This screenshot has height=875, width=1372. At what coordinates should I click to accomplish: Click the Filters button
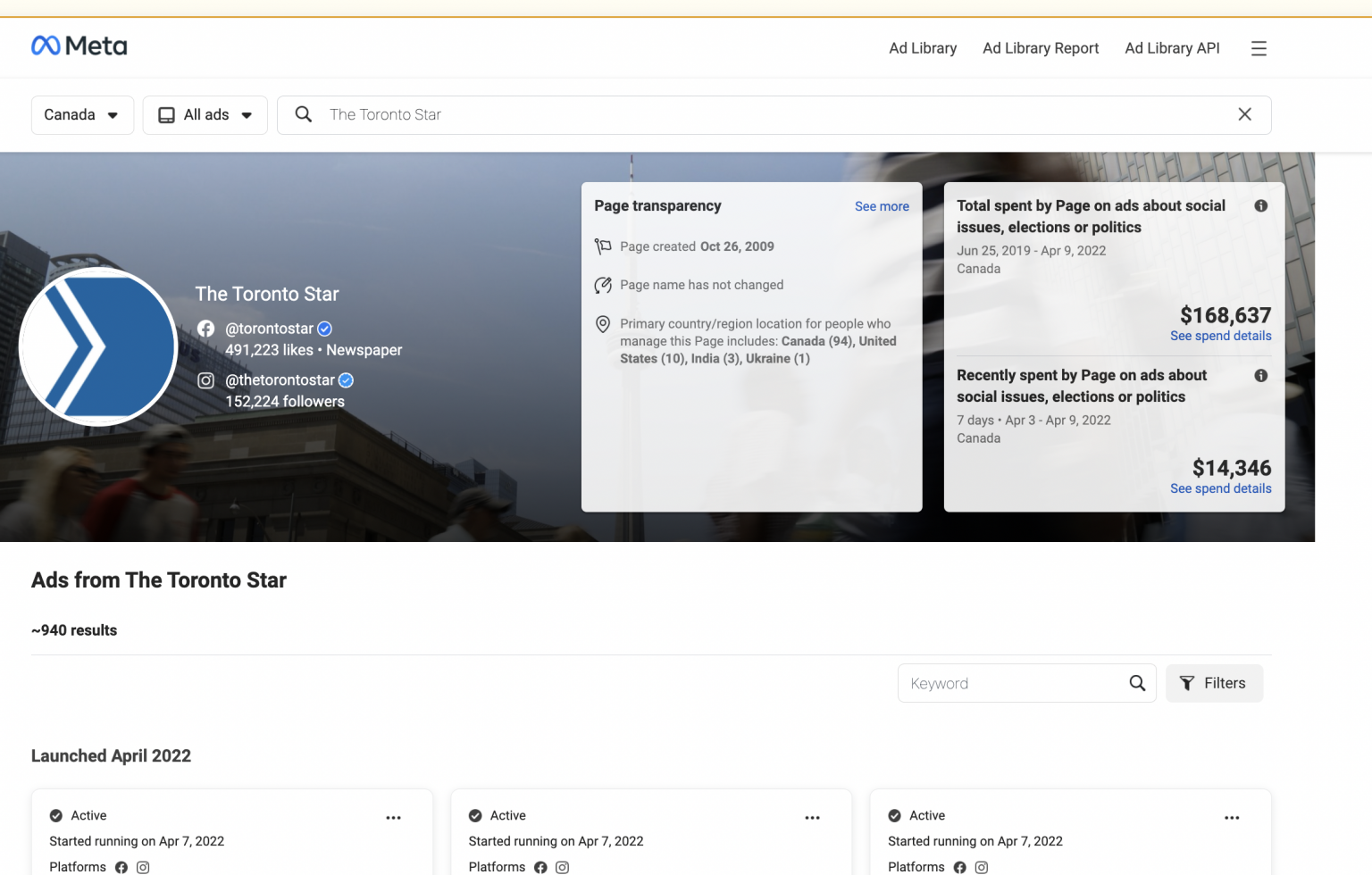pos(1214,683)
